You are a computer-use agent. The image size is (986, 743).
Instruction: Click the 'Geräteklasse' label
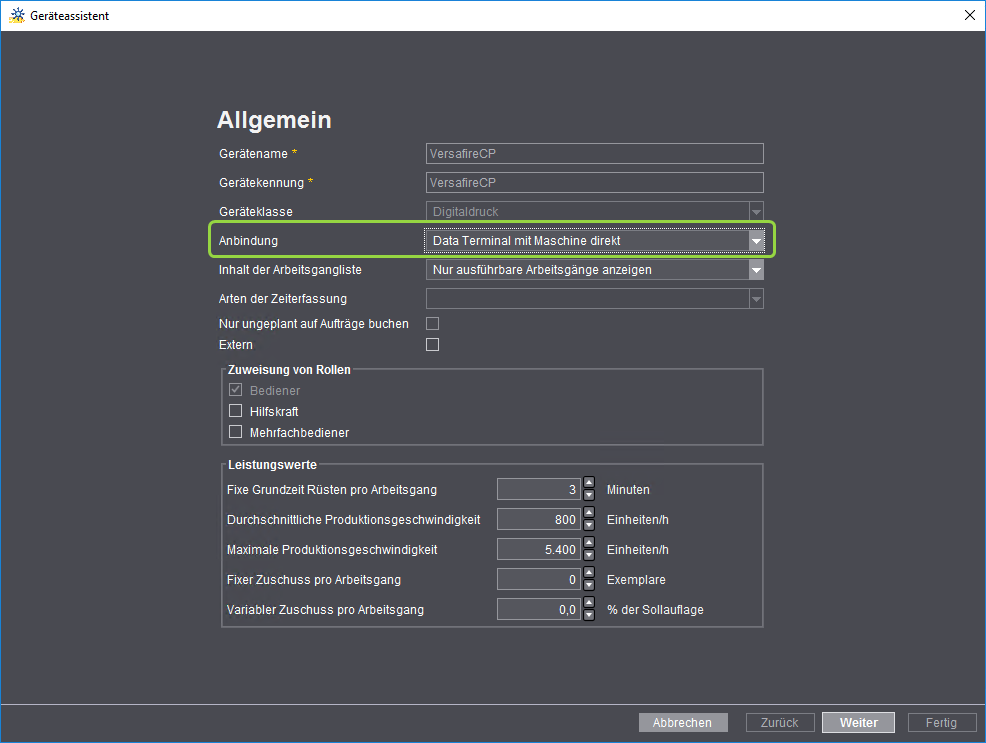pyautogui.click(x=255, y=212)
